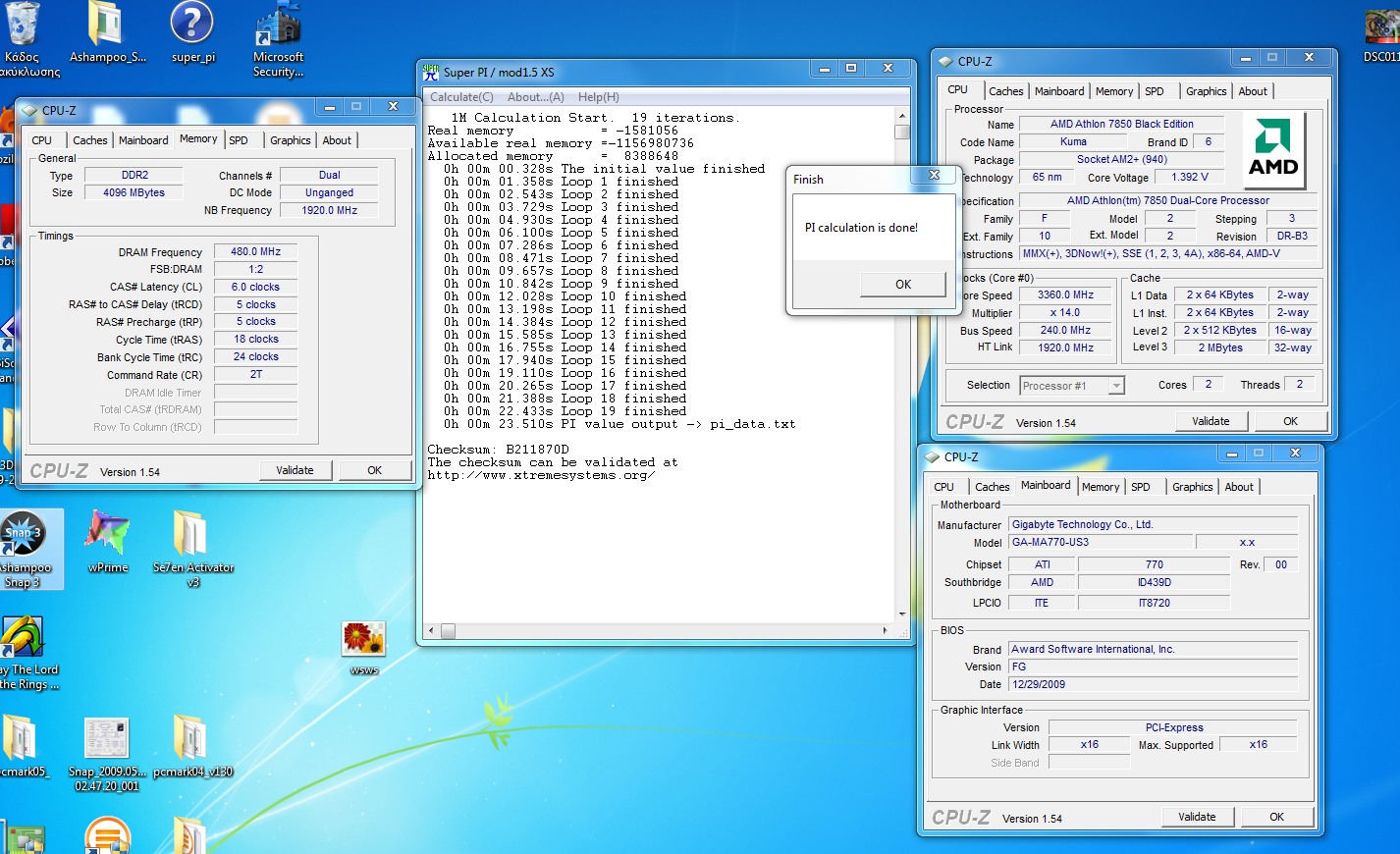Close the Finish dialog

point(934,176)
